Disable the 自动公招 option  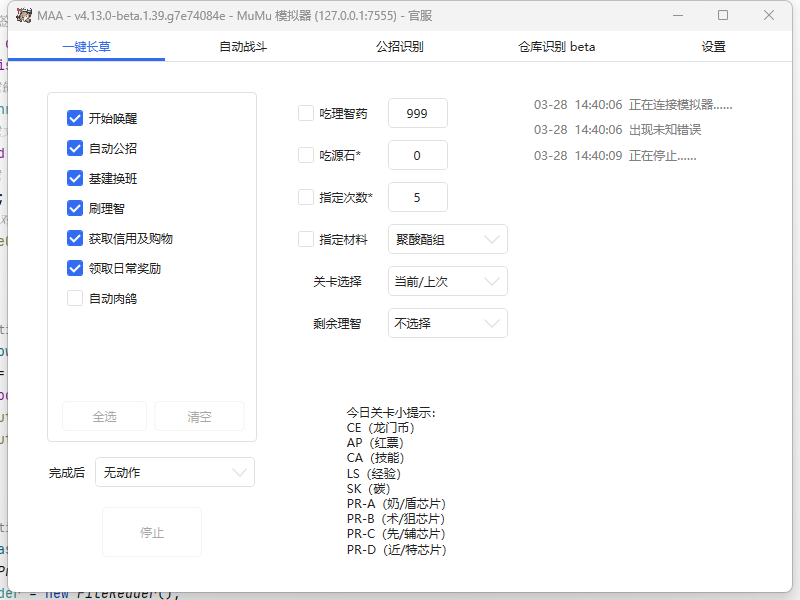coord(75,148)
